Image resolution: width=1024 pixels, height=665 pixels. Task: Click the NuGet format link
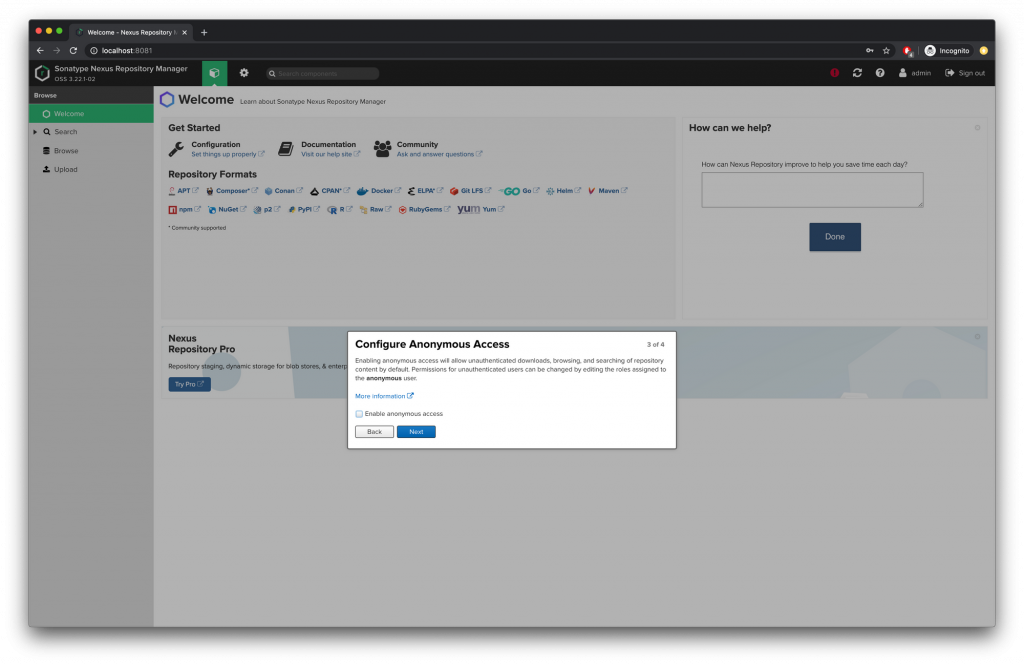click(x=227, y=210)
